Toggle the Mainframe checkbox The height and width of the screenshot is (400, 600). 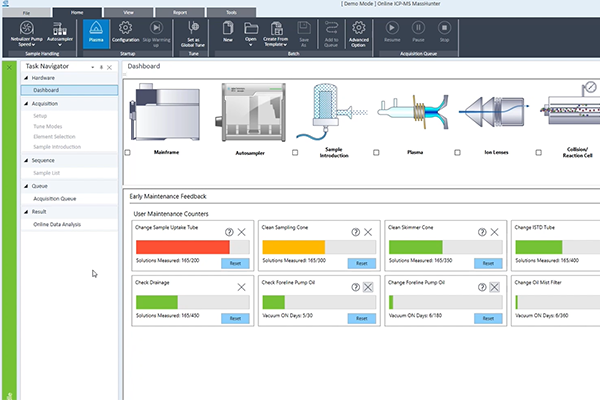coord(128,152)
